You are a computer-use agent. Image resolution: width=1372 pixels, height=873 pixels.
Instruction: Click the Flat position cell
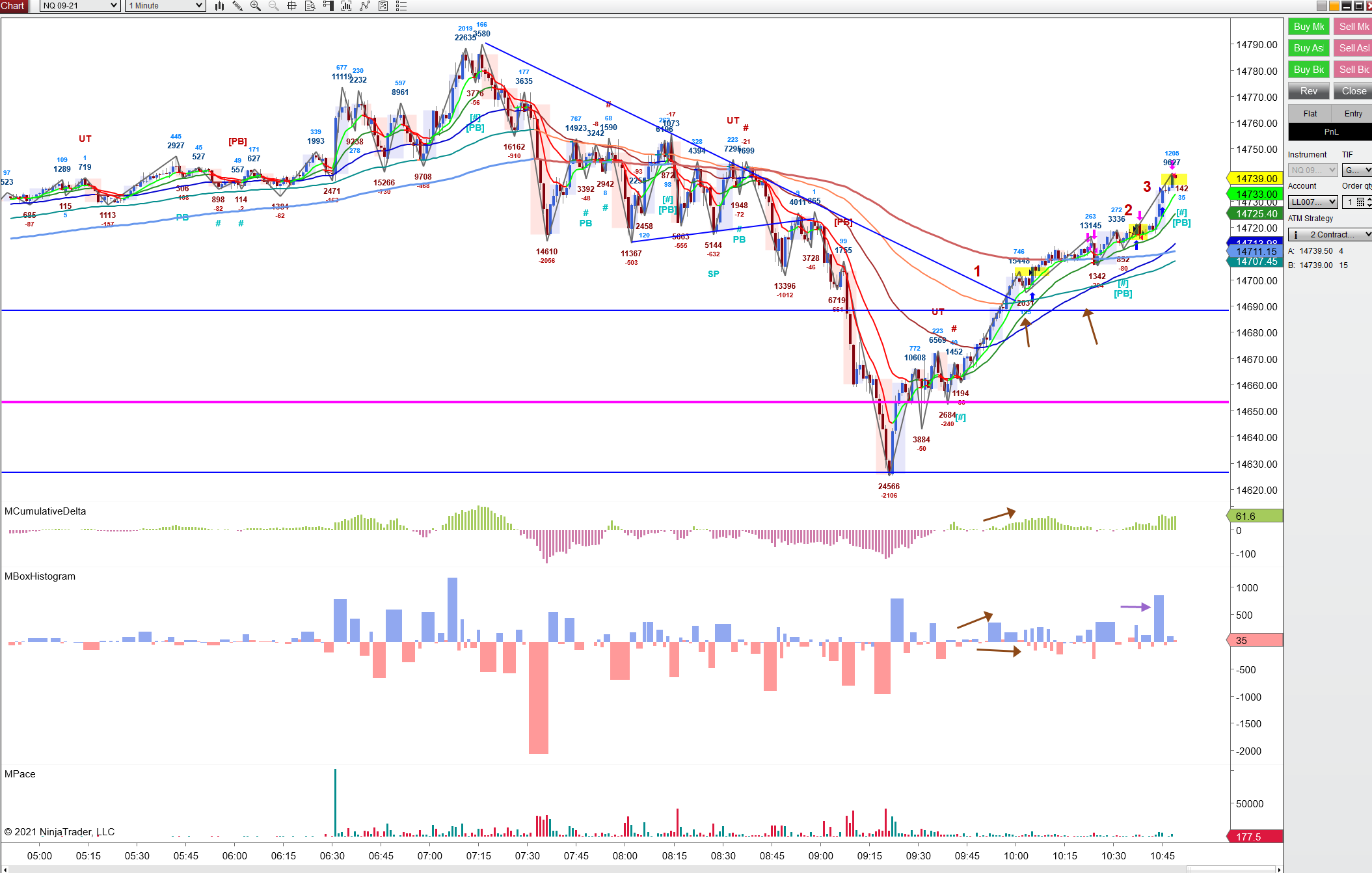(x=1310, y=114)
